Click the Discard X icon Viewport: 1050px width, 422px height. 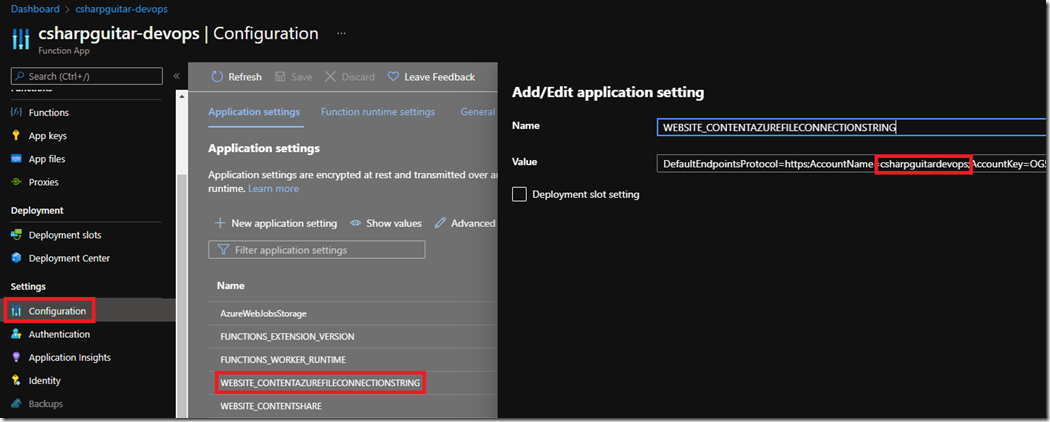click(x=330, y=77)
